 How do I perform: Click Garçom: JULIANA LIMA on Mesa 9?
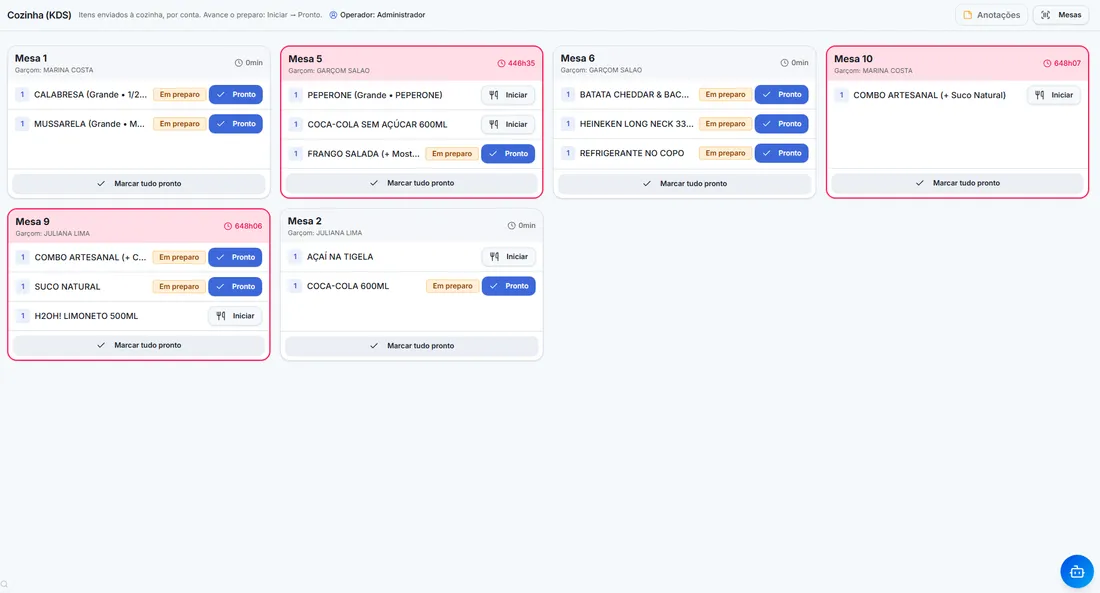point(53,234)
